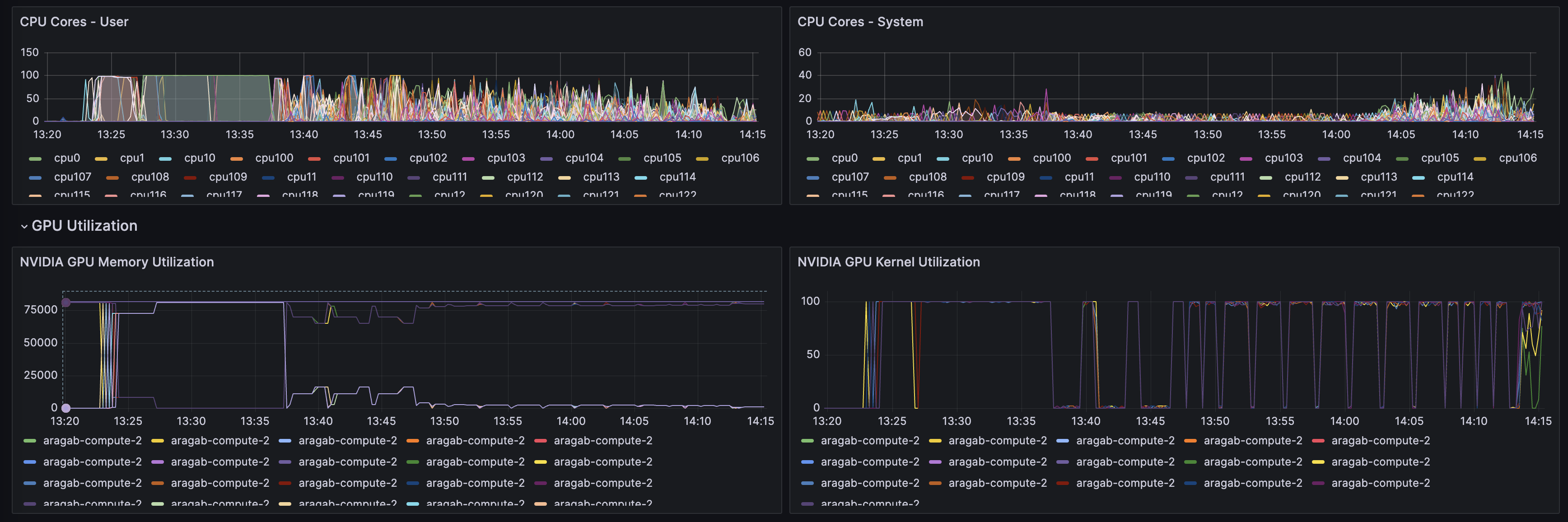Open NVIDIA GPU Kernel Utilization panel title
This screenshot has width=1568, height=522.
pyautogui.click(x=888, y=262)
